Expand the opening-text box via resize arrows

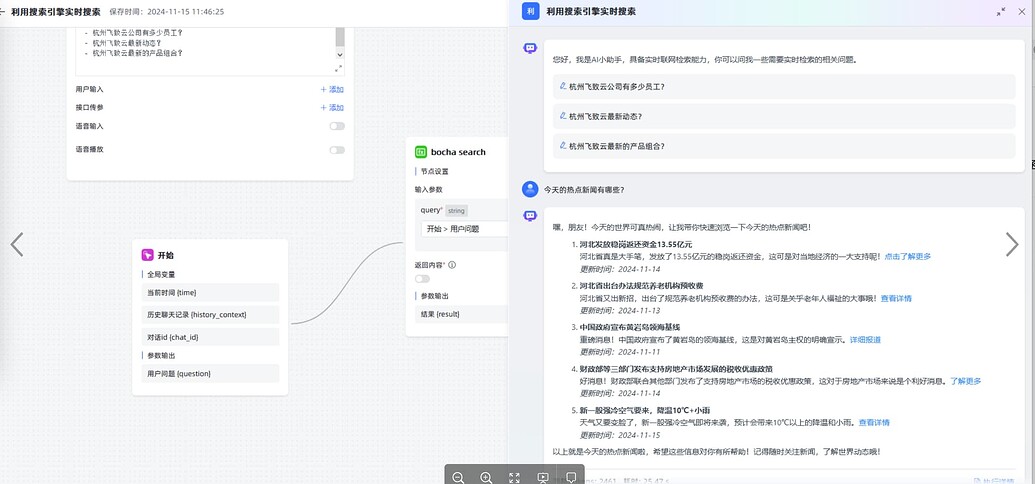tap(339, 68)
